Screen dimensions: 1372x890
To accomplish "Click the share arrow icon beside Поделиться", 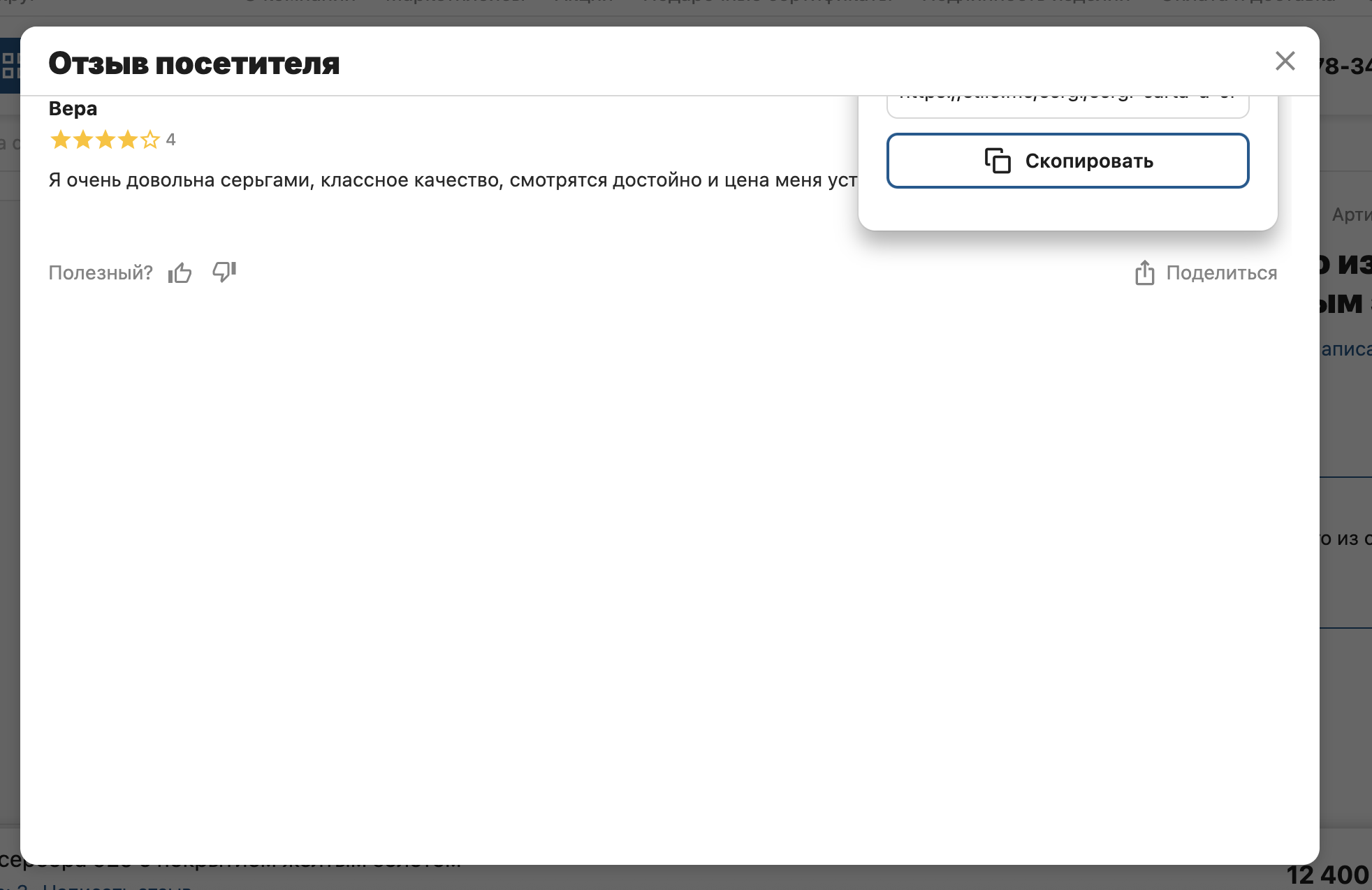I will [1144, 272].
